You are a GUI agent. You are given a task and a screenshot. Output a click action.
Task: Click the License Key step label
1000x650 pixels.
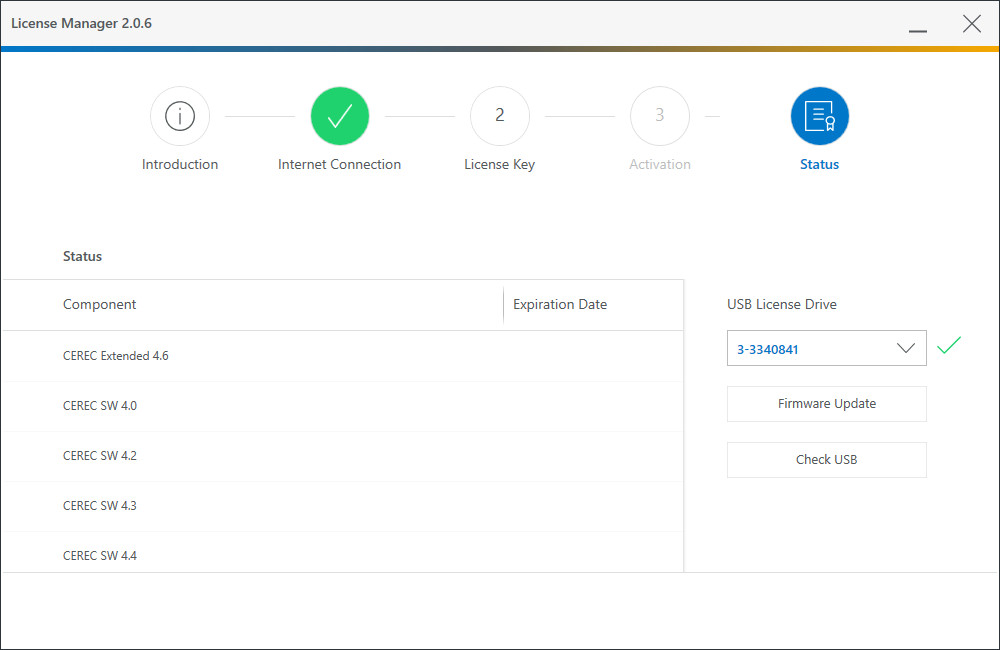tap(499, 165)
